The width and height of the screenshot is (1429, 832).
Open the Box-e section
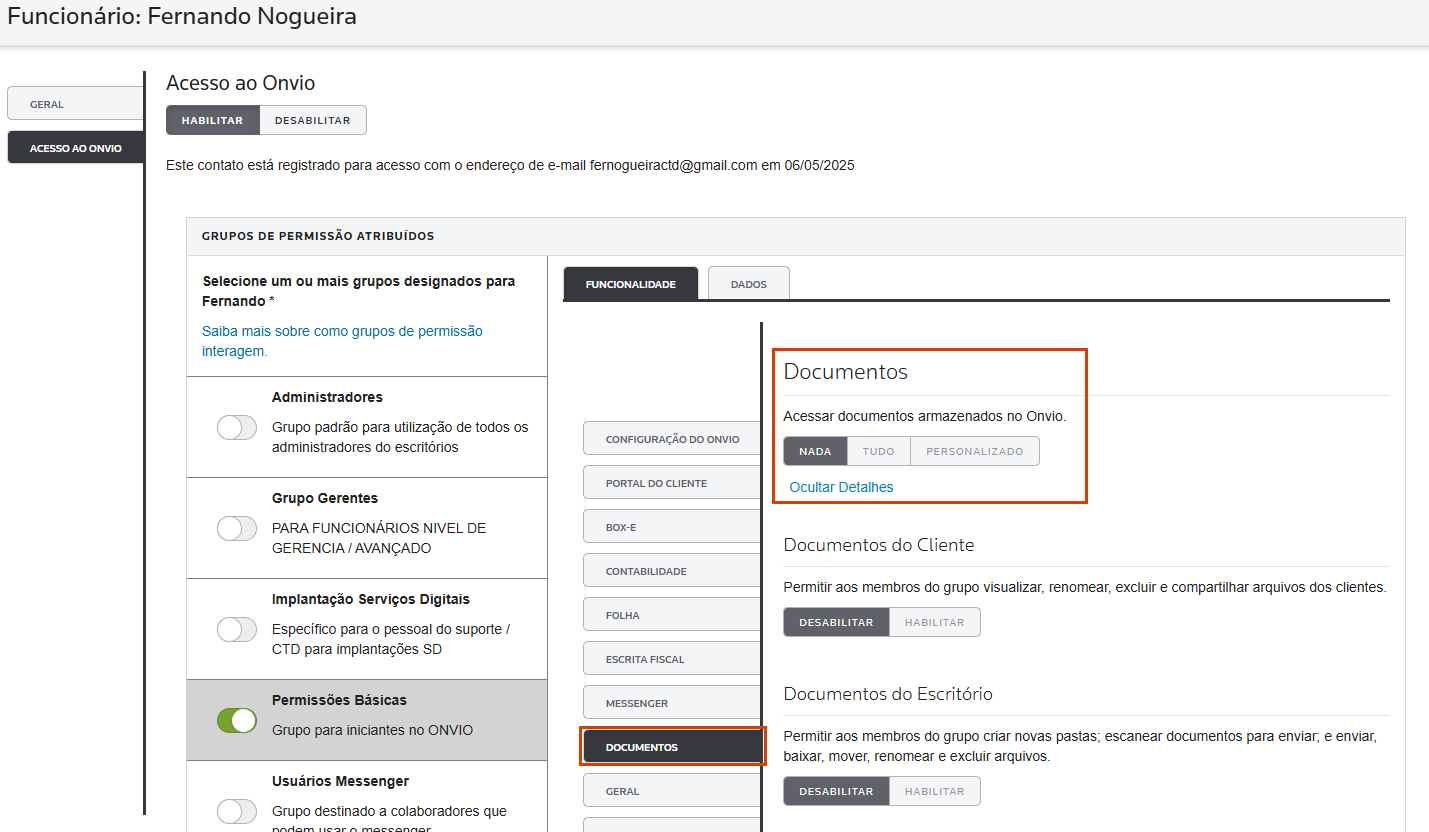coord(672,527)
